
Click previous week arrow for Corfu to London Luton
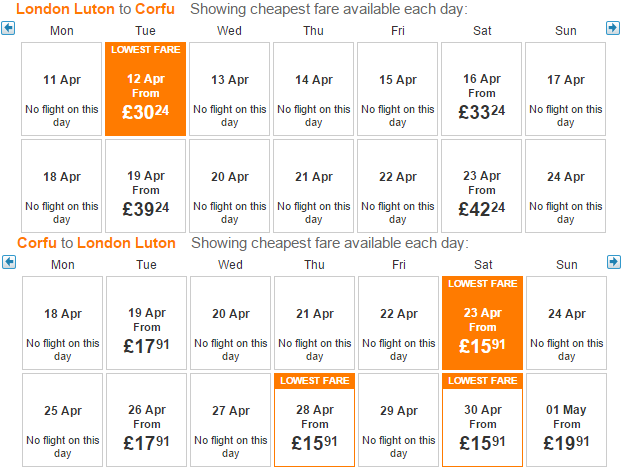click(9, 262)
